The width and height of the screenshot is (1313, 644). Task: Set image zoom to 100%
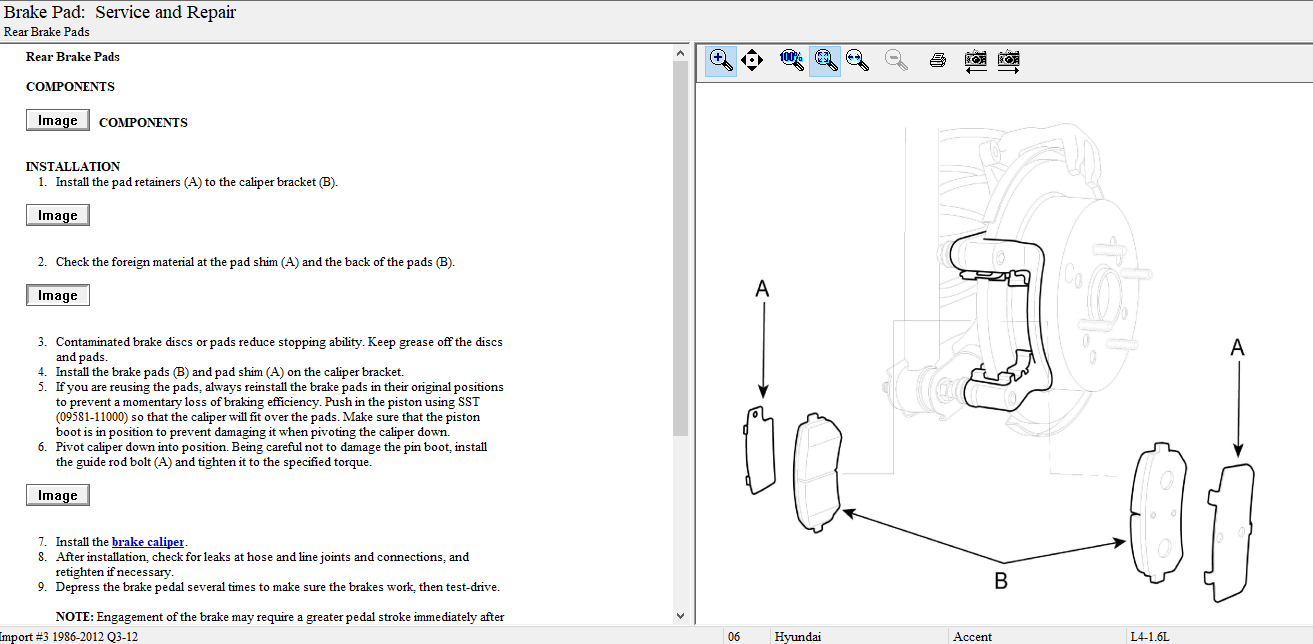[x=791, y=60]
